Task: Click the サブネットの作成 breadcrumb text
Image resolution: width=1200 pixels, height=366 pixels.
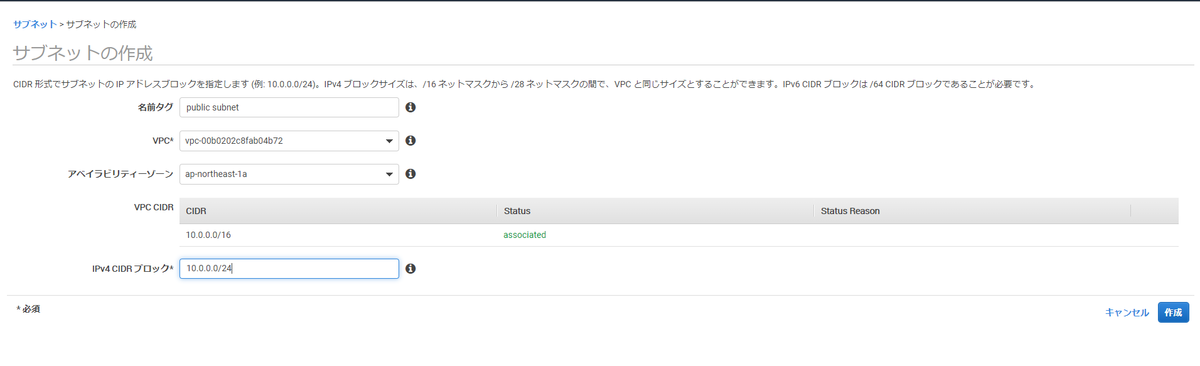Action: click(102, 23)
